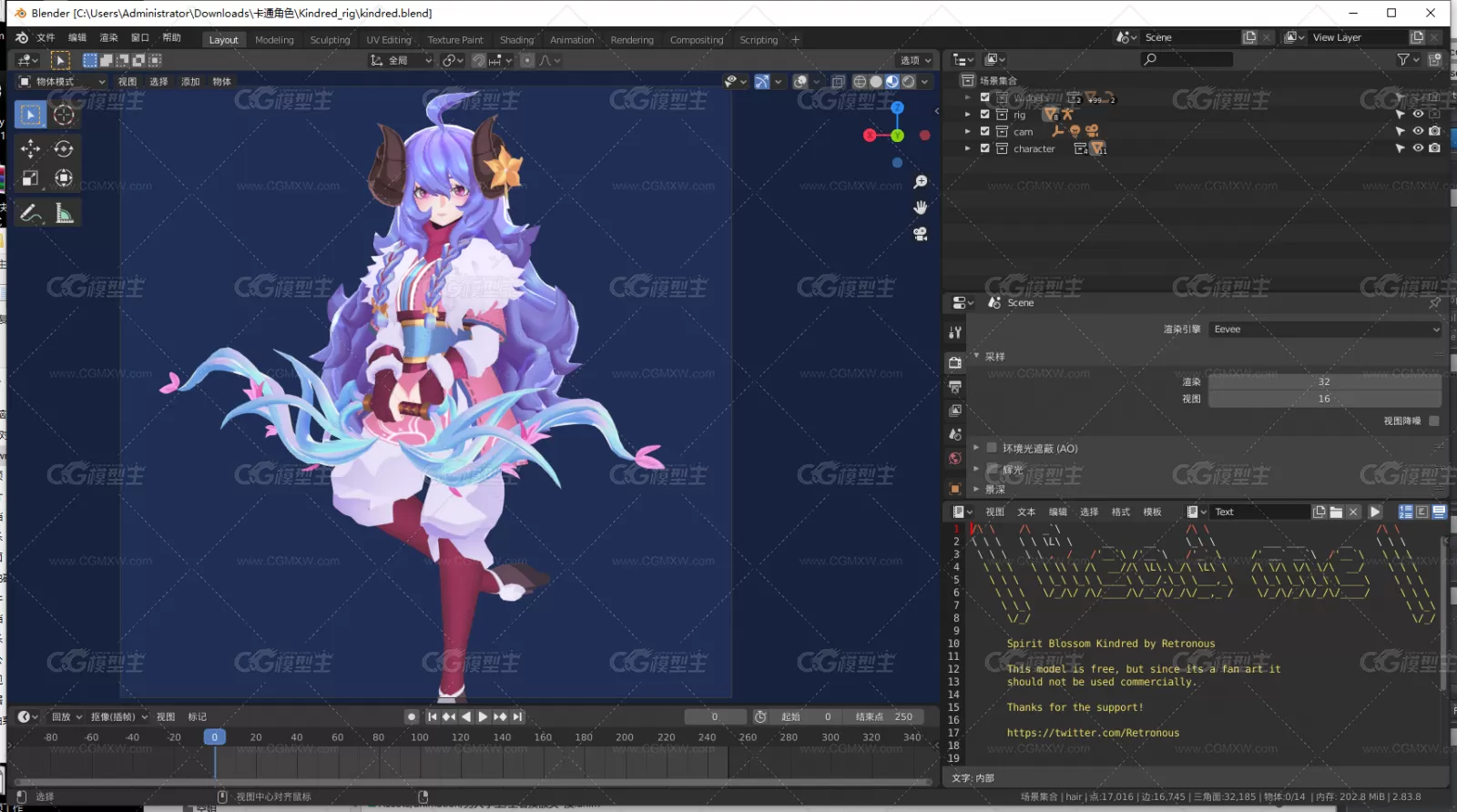Open the 选项 options dropdown
The image size is (1457, 812).
click(x=915, y=60)
